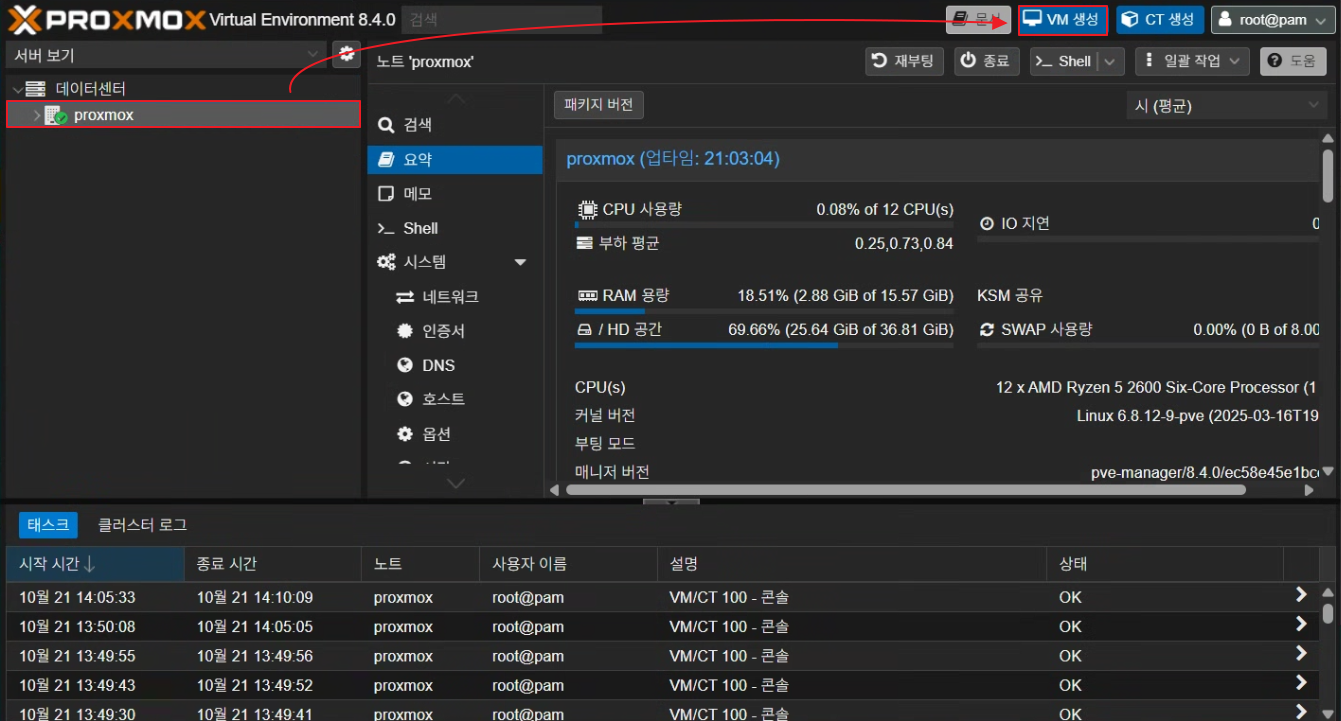
Task: Switch to the 태스크 tab
Action: pyautogui.click(x=48, y=525)
